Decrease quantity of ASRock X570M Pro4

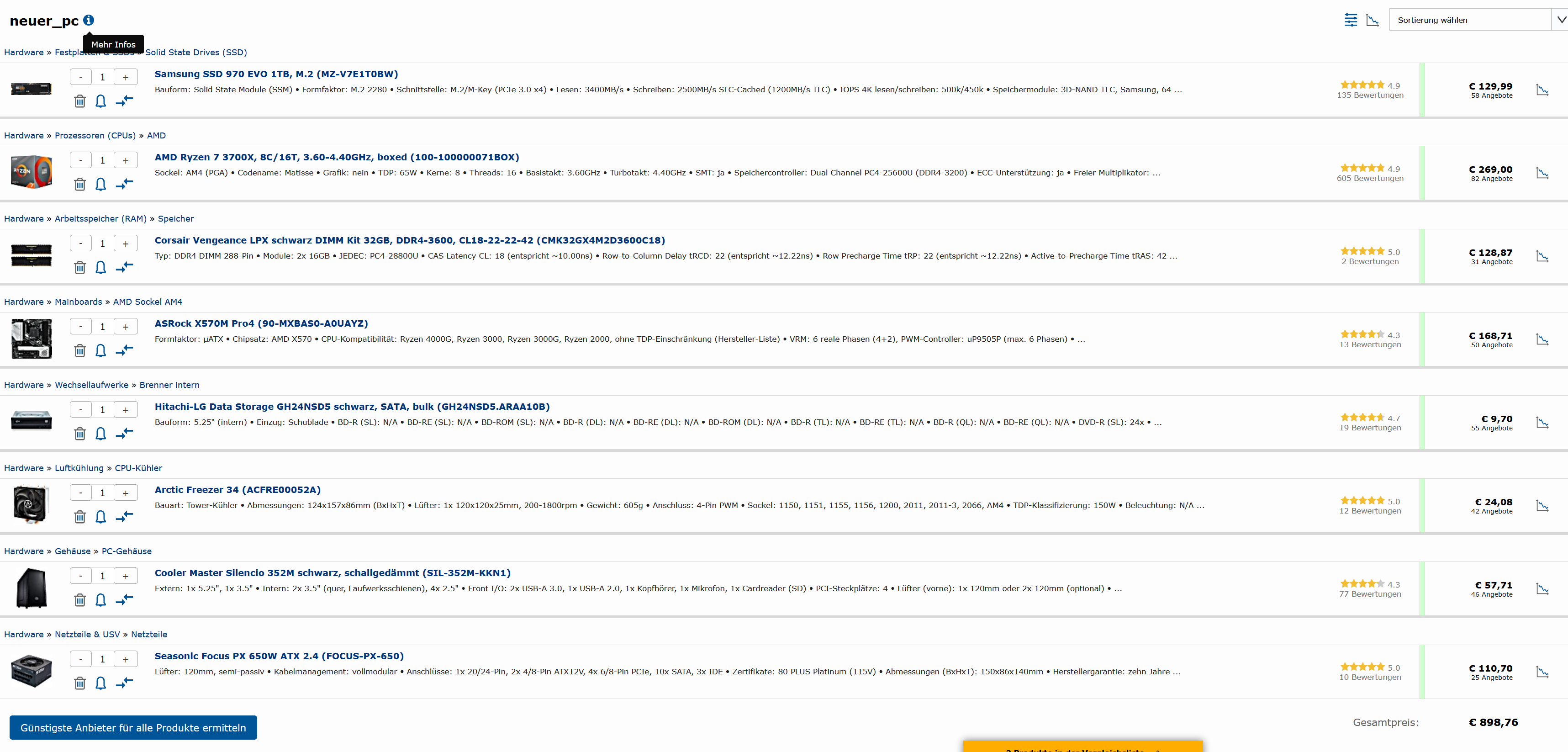point(80,326)
